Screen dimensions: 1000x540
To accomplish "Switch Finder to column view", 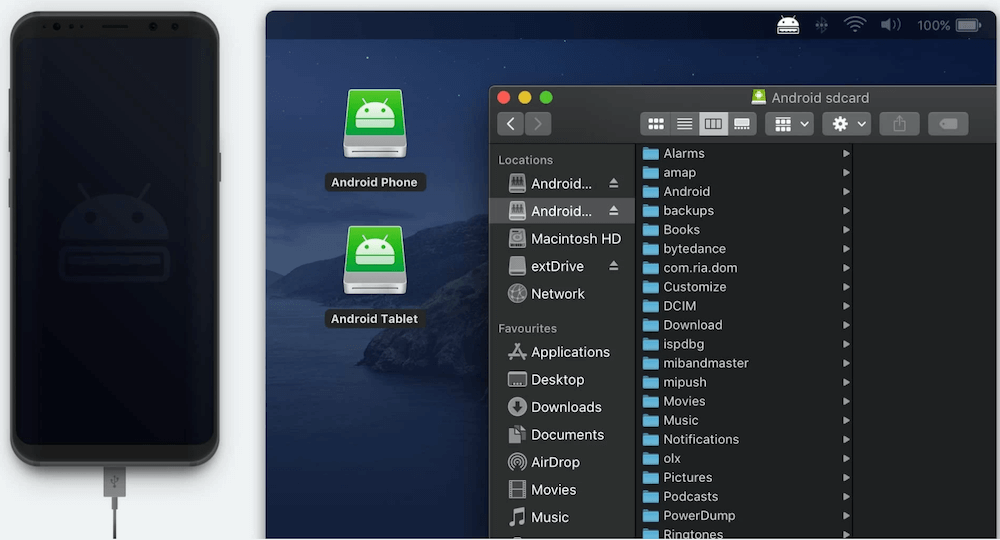I will pos(713,124).
